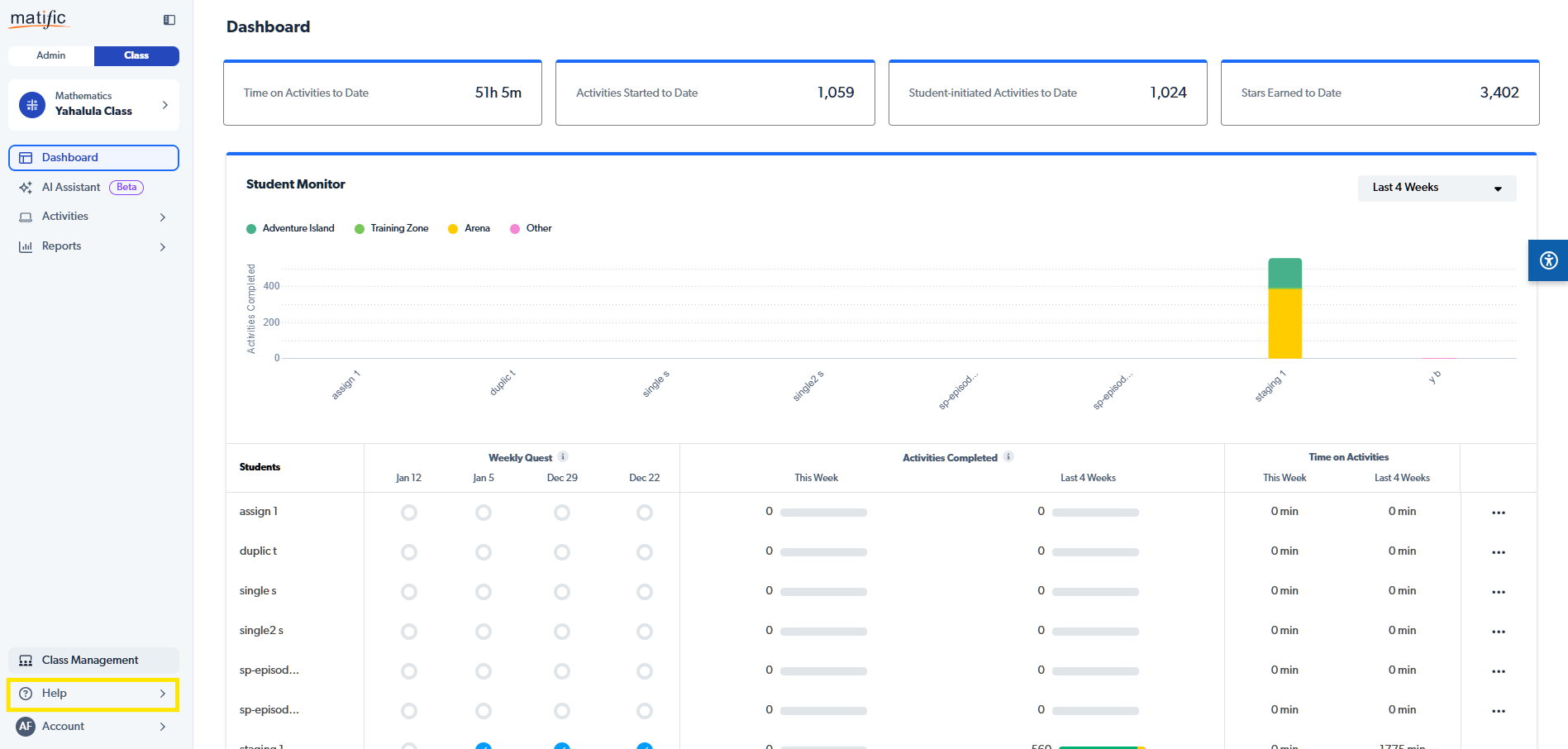Toggle Adventure Island legend series
This screenshot has height=749, width=1568.
coord(290,229)
